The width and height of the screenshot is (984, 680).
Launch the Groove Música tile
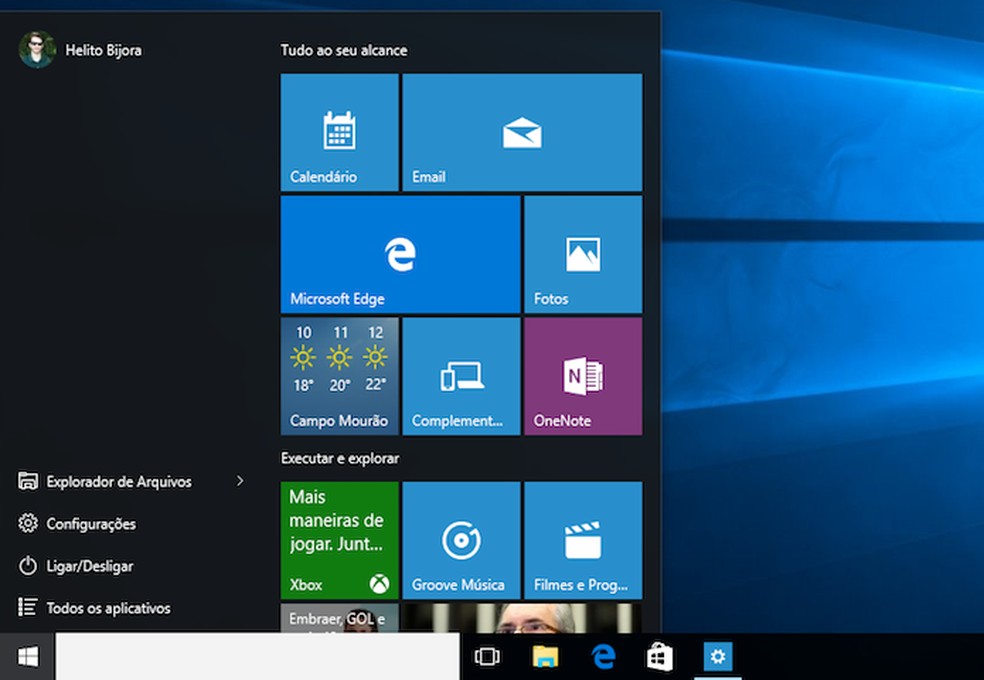click(460, 540)
